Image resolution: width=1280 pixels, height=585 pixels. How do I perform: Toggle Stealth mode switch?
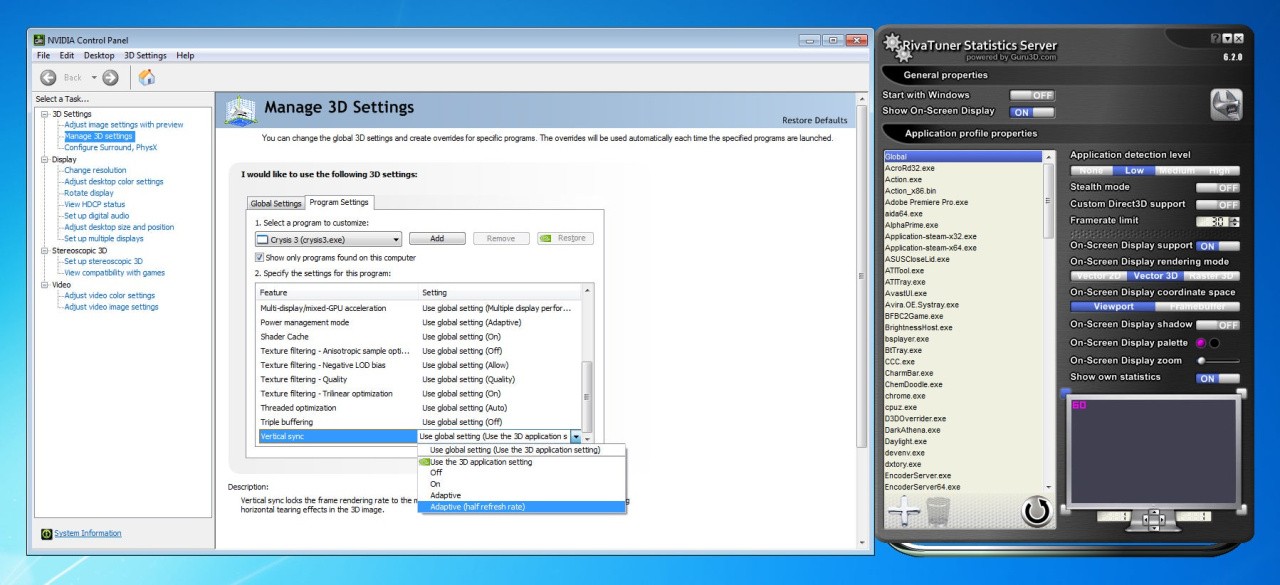coord(1217,187)
